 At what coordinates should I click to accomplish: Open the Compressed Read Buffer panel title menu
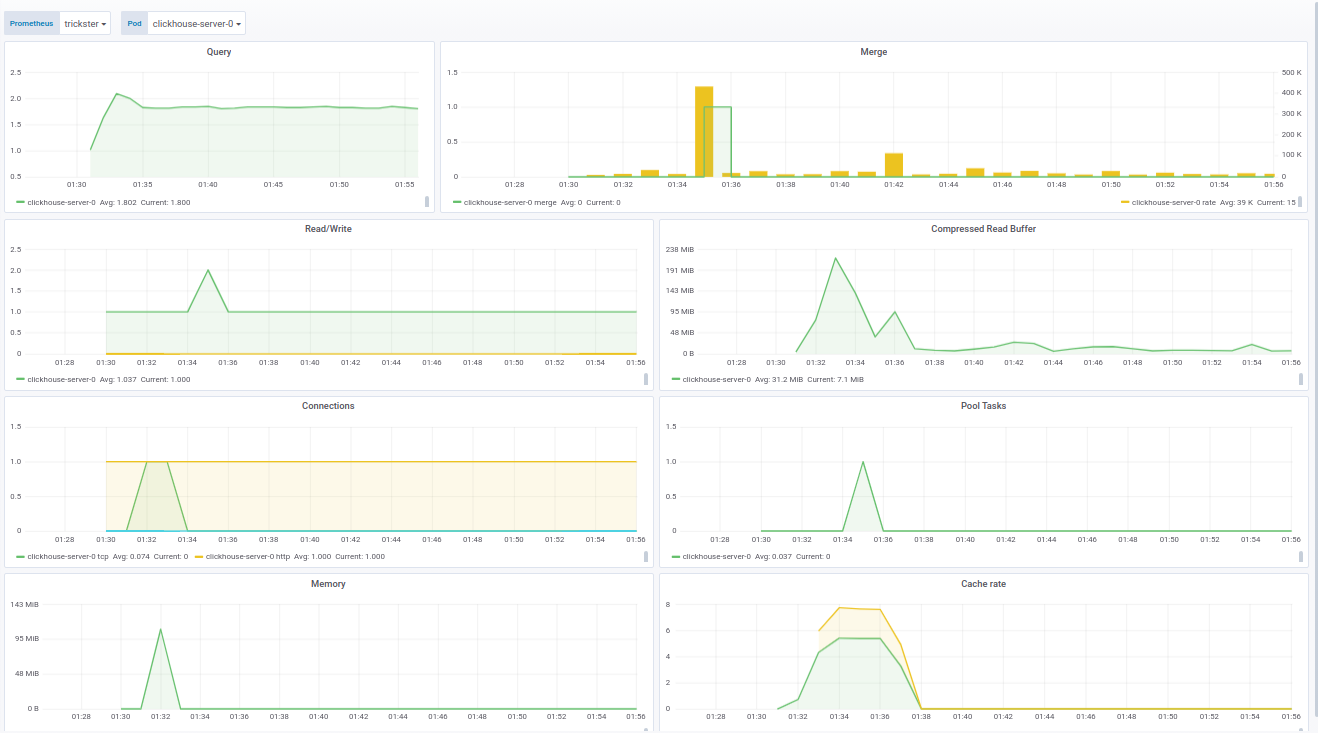point(983,229)
